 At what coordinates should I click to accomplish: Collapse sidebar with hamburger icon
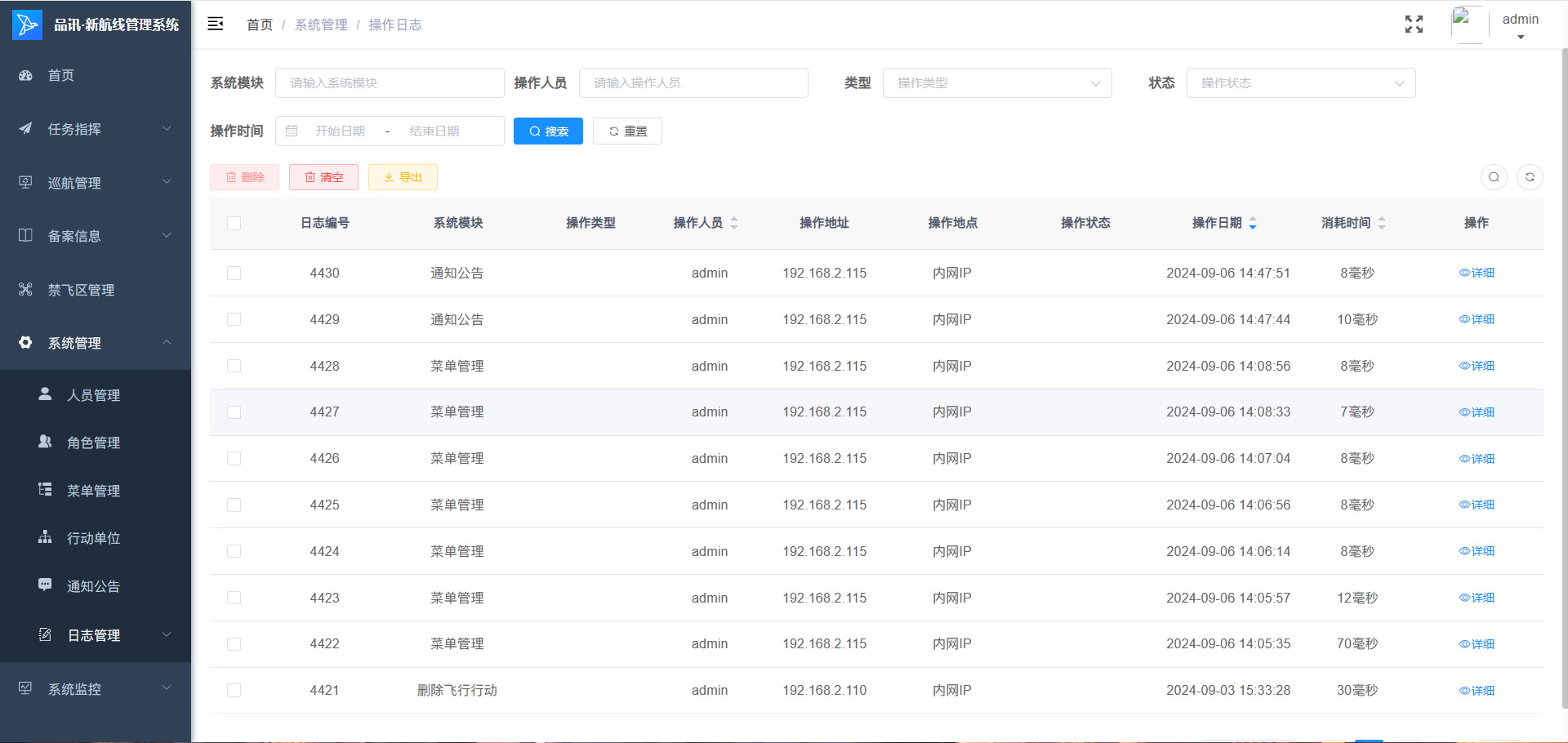tap(216, 24)
